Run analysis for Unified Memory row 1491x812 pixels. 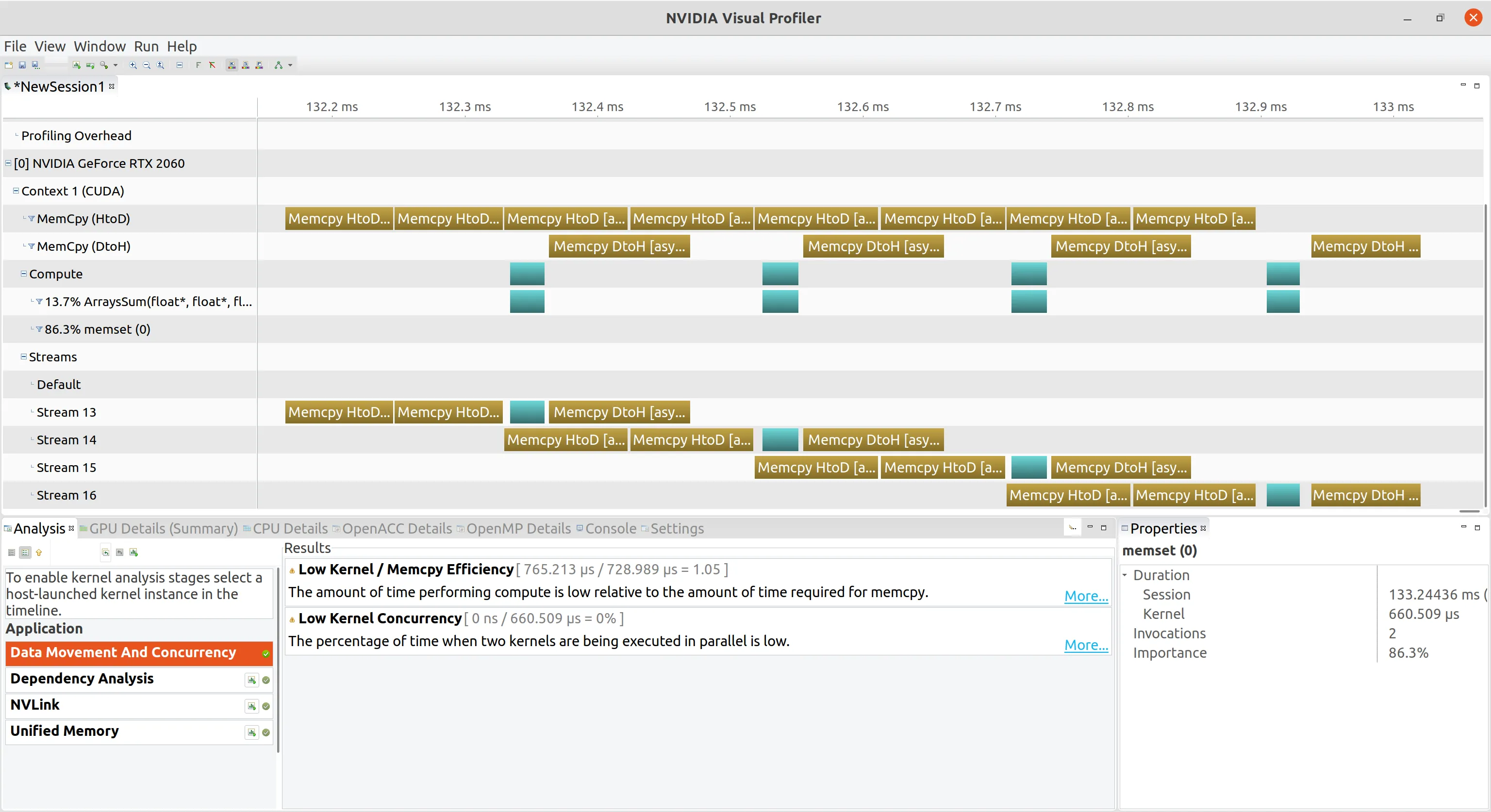pos(252,733)
